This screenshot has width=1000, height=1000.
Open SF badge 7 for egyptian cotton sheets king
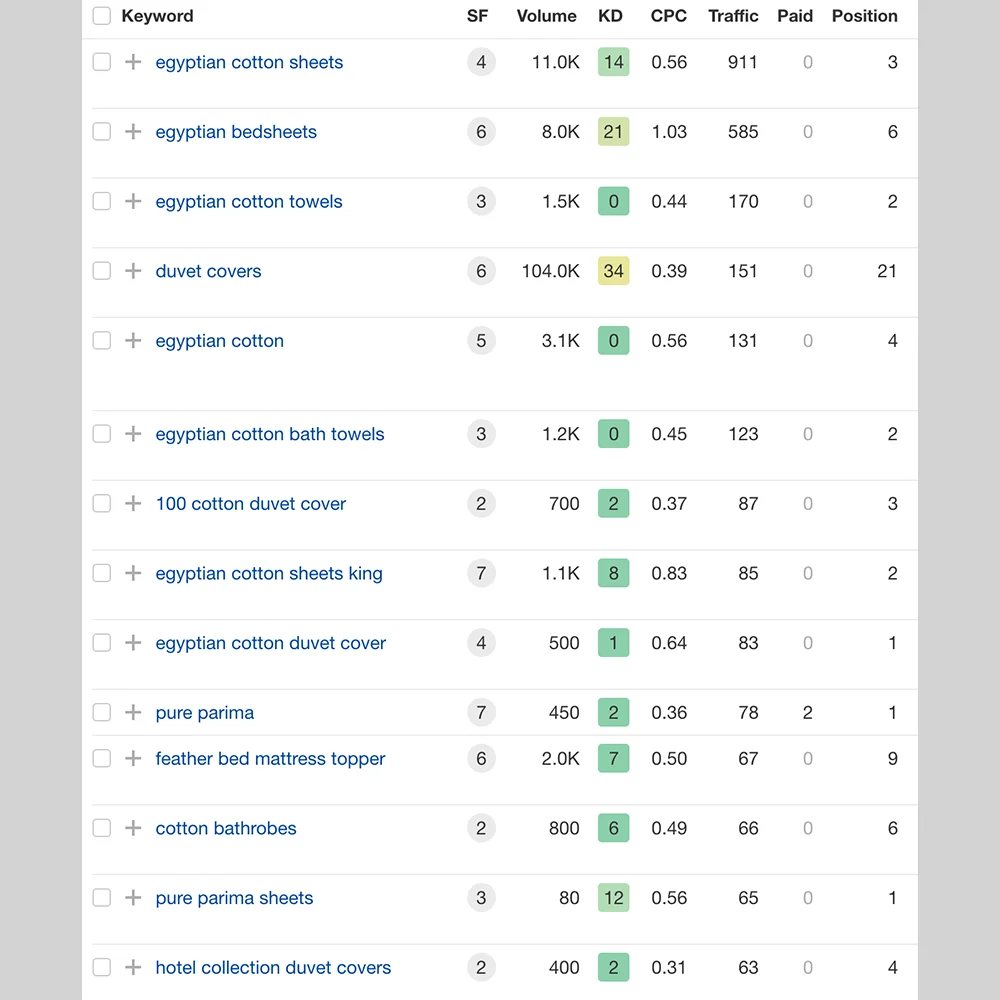pyautogui.click(x=481, y=574)
